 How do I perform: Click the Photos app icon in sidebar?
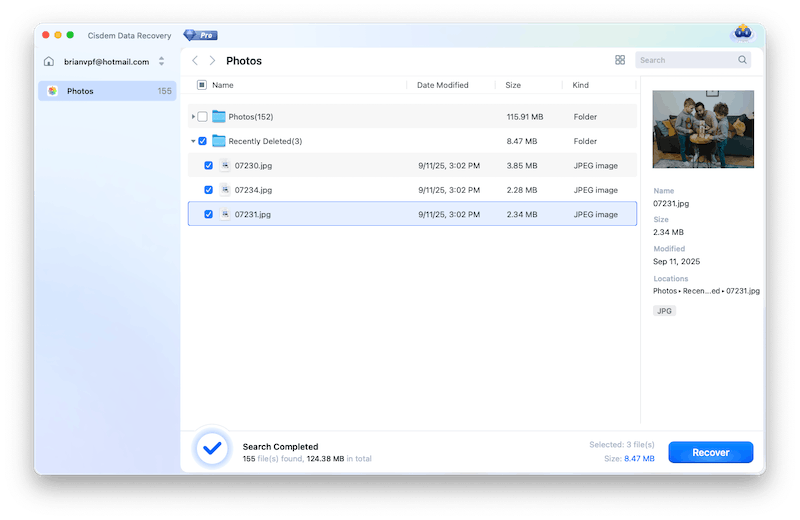point(53,91)
